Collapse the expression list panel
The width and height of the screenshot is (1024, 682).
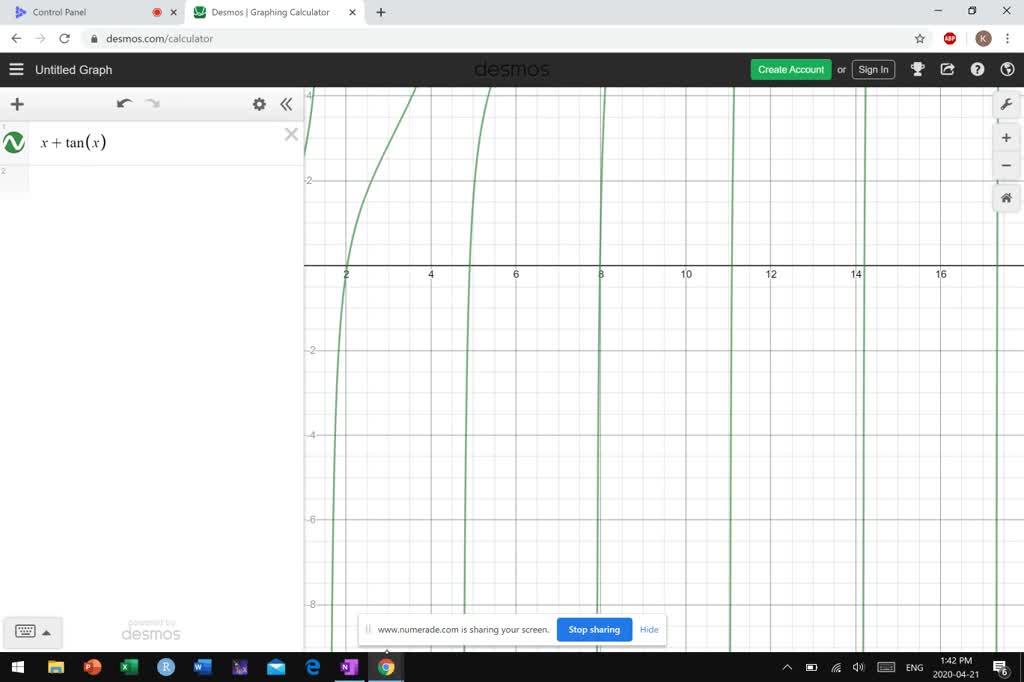[x=286, y=103]
